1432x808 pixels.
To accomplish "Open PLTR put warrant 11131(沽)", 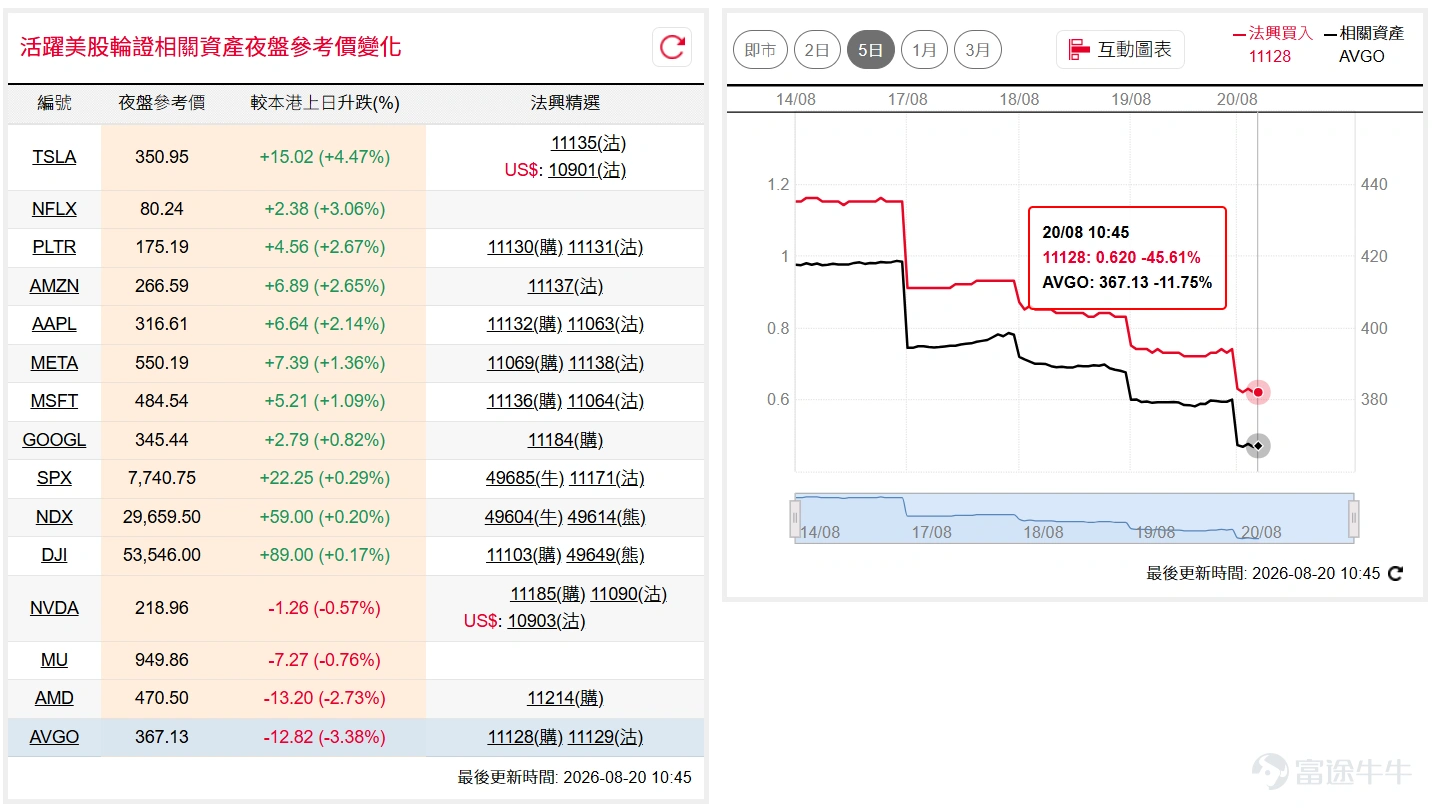I will tap(605, 247).
